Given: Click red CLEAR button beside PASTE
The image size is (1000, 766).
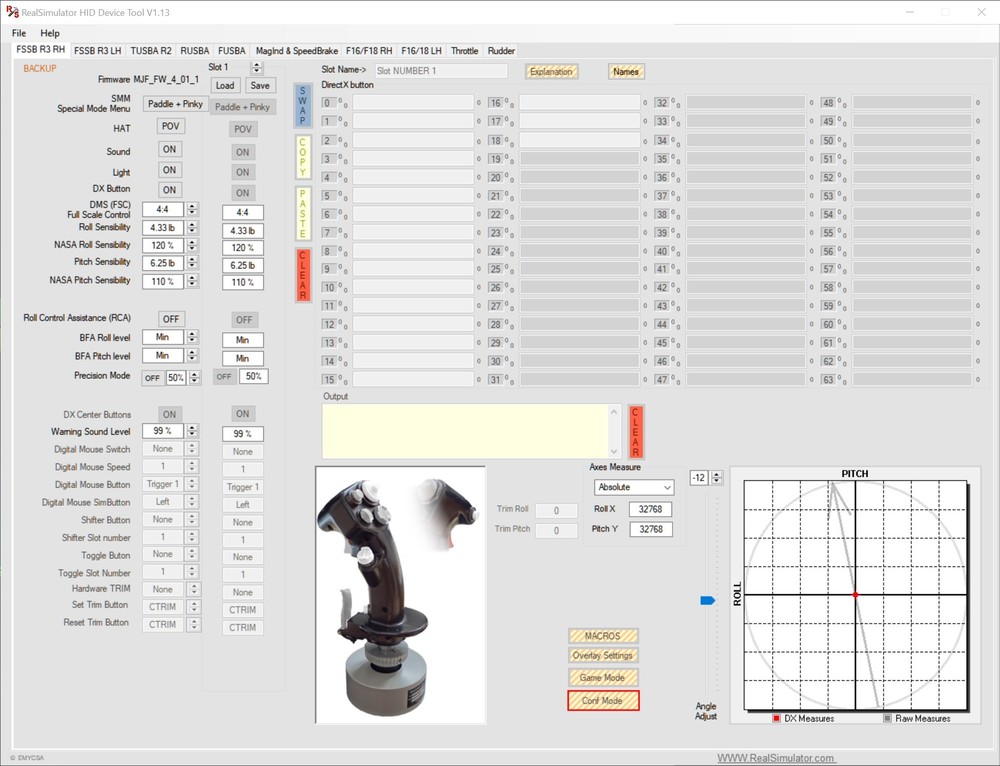Looking at the screenshot, I should click(303, 275).
